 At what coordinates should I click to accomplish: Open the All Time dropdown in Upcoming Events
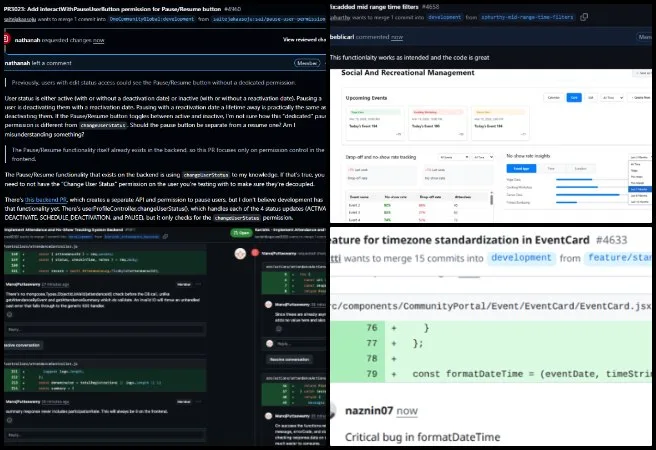pos(612,97)
